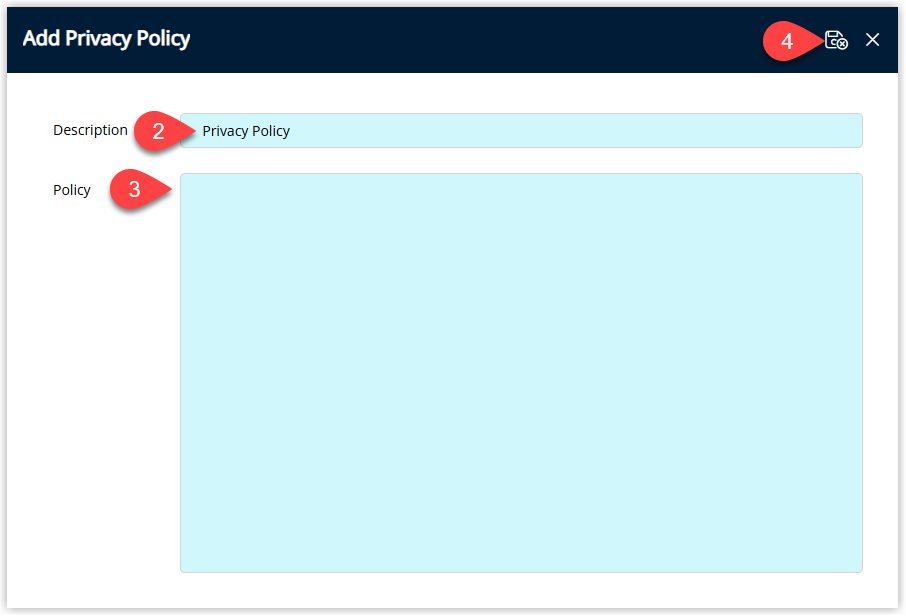Click inside the large Policy text area
The height and width of the screenshot is (616, 906).
pos(521,373)
